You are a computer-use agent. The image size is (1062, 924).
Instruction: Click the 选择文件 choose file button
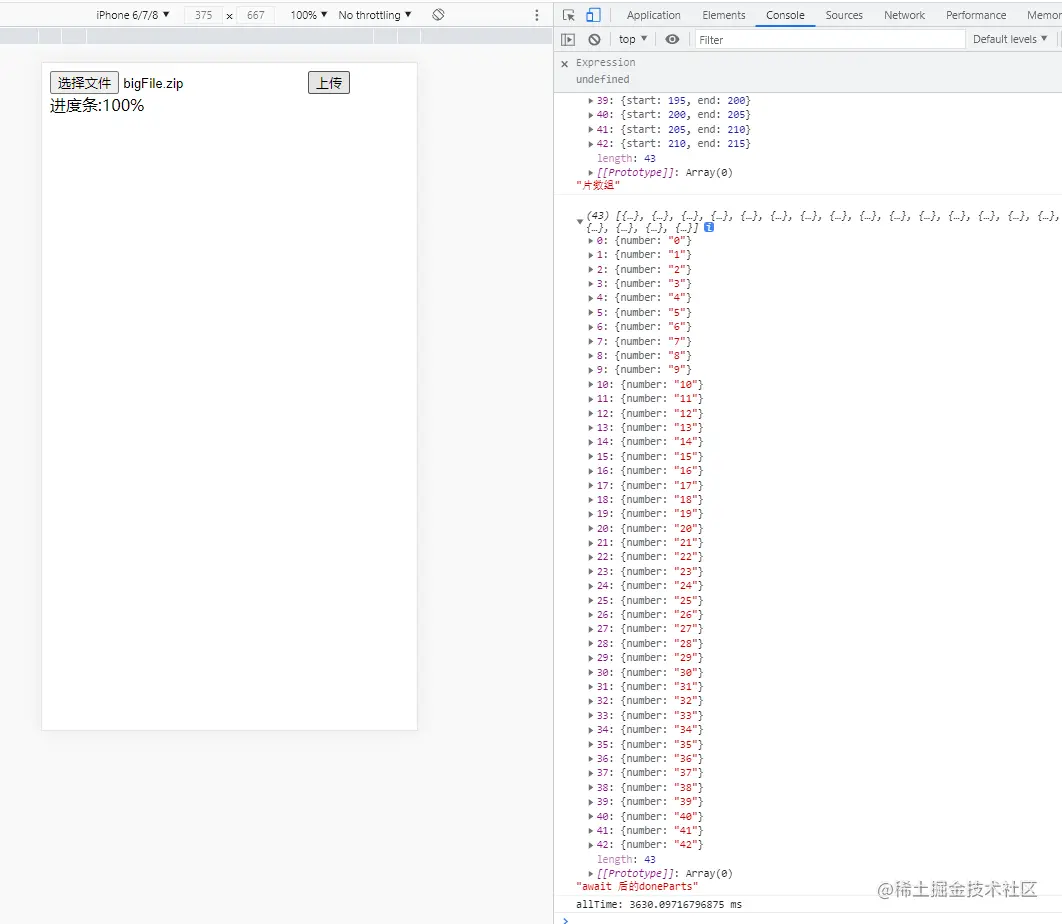pyautogui.click(x=84, y=83)
